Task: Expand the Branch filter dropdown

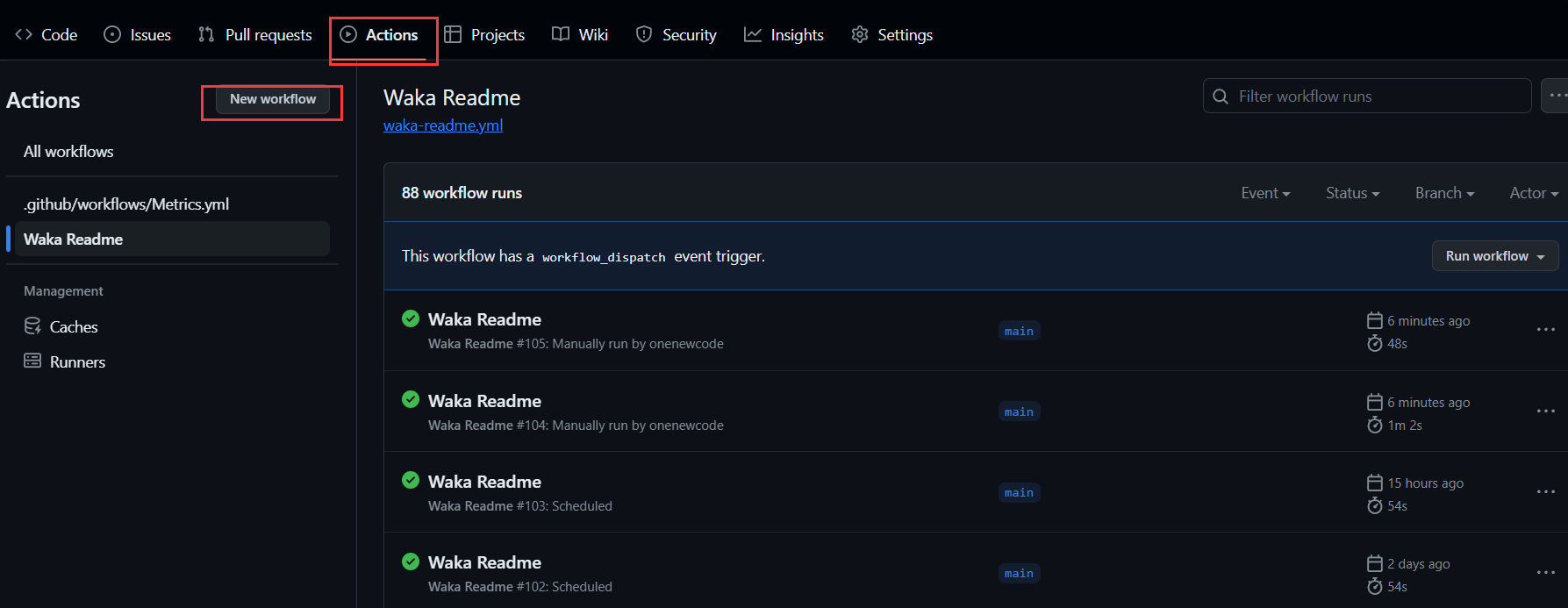Action: tap(1444, 193)
